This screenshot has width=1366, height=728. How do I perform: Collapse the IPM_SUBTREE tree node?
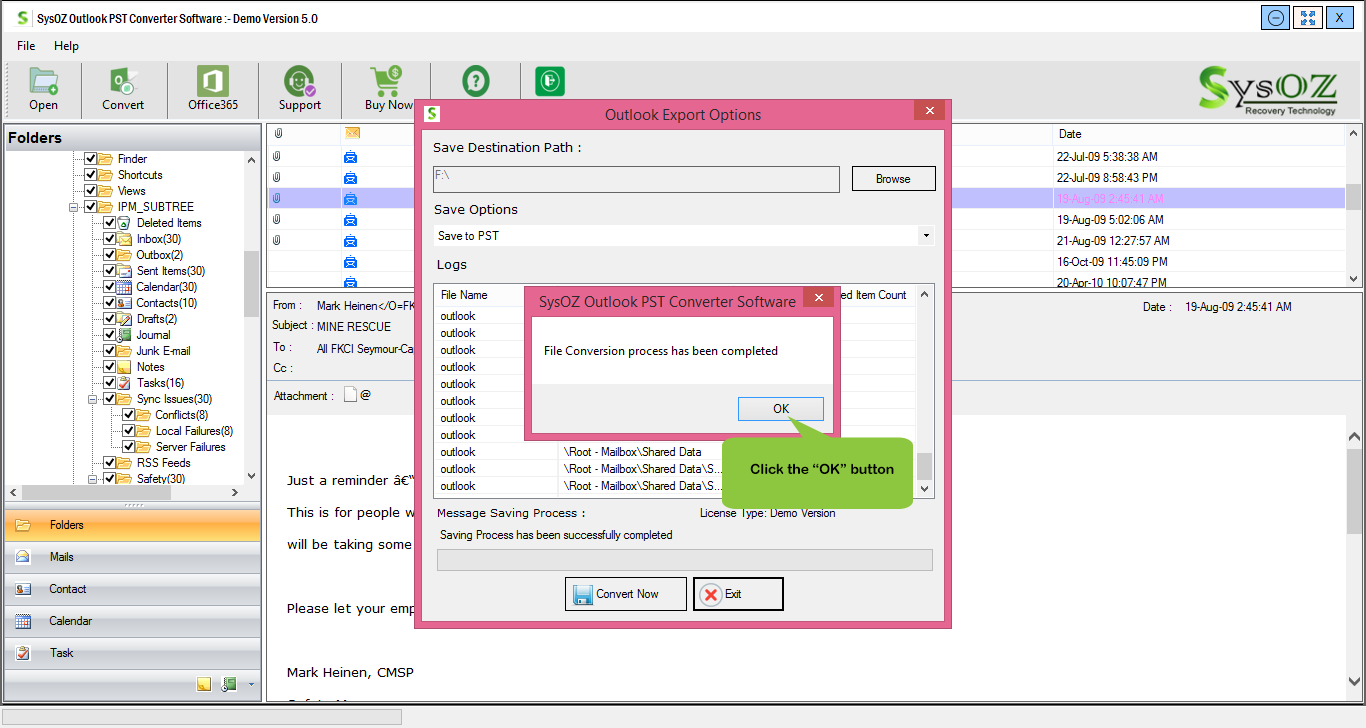(74, 207)
